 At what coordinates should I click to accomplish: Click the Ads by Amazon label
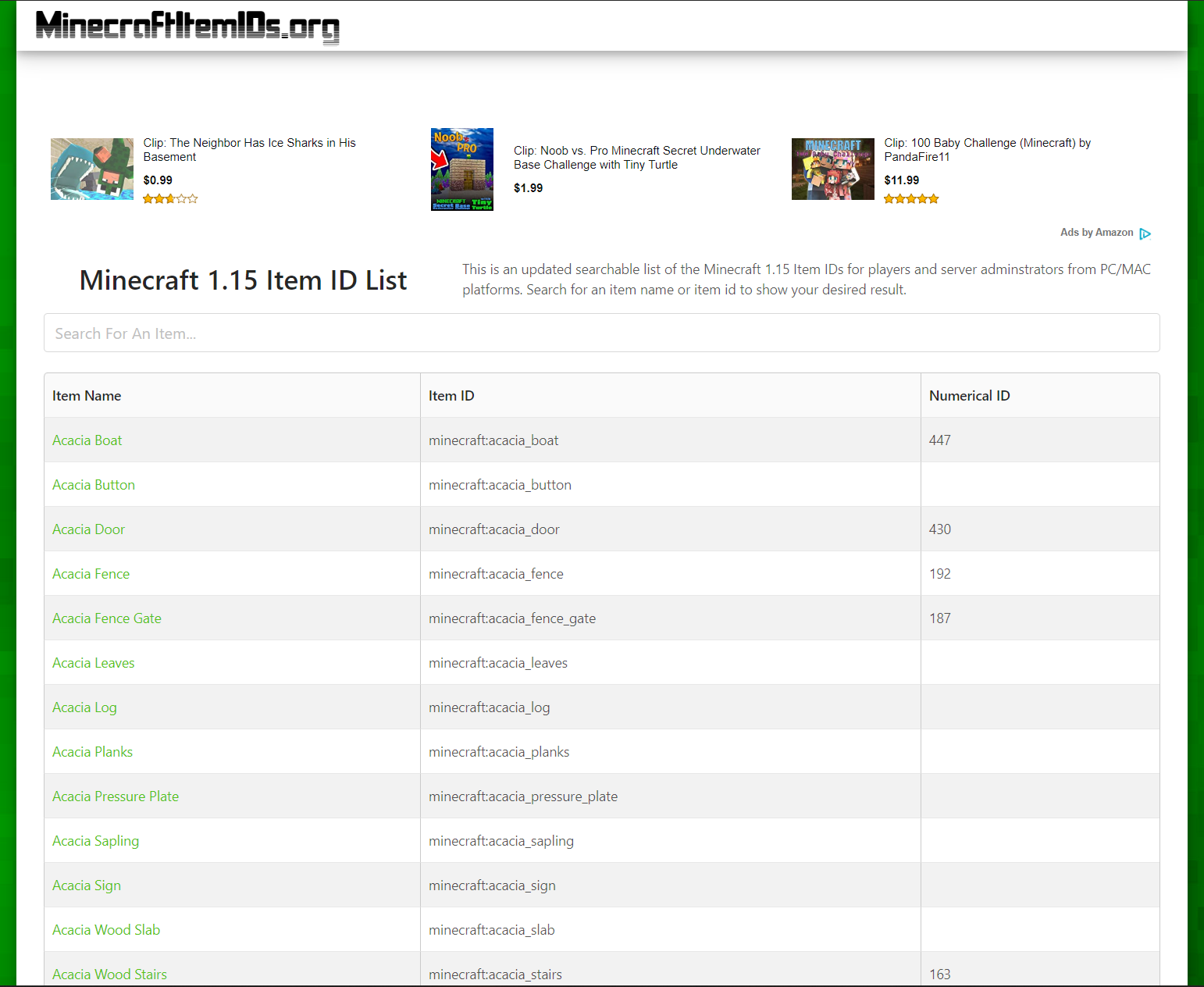(1096, 233)
